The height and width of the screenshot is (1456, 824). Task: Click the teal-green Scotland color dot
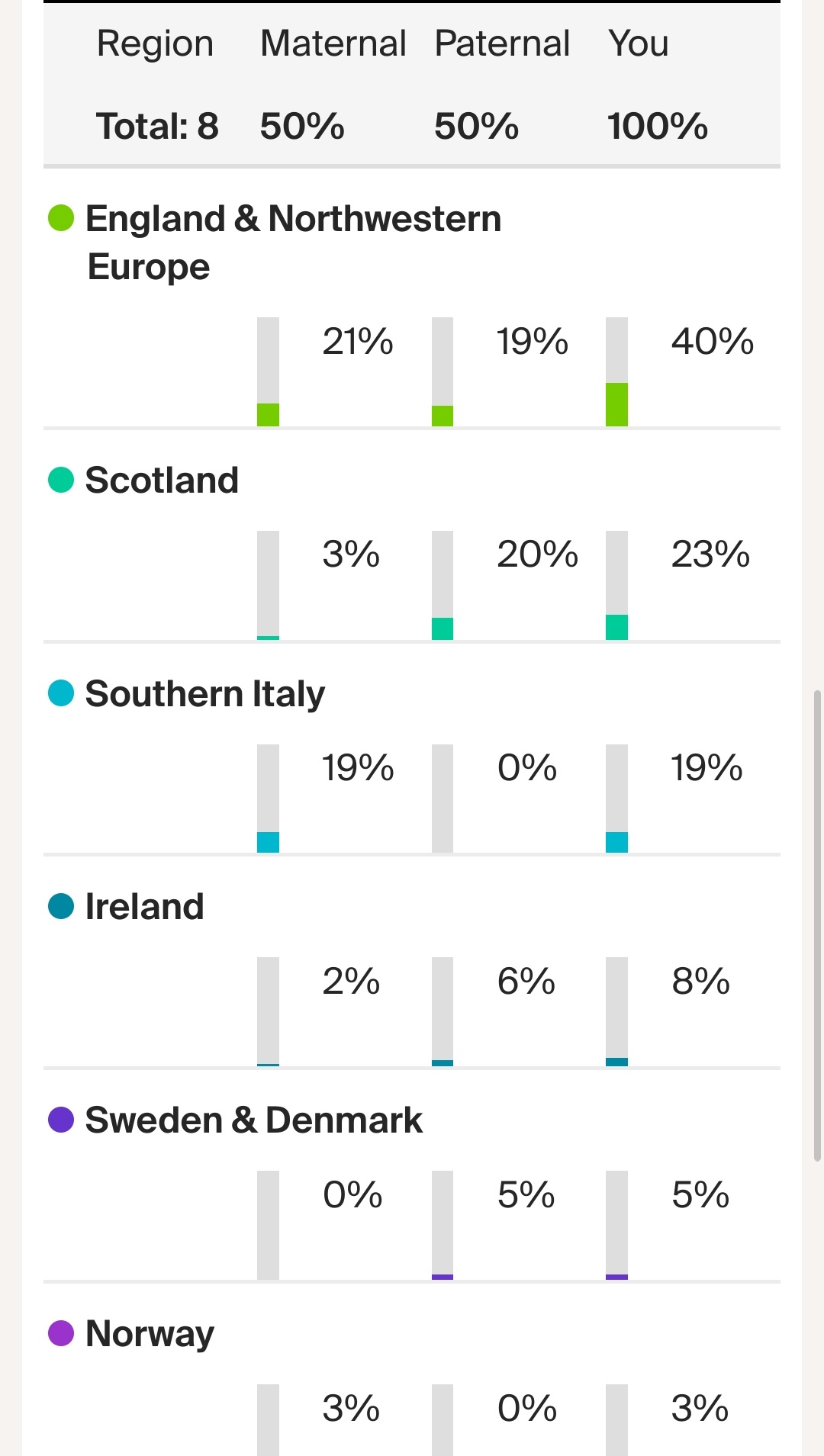[61, 480]
